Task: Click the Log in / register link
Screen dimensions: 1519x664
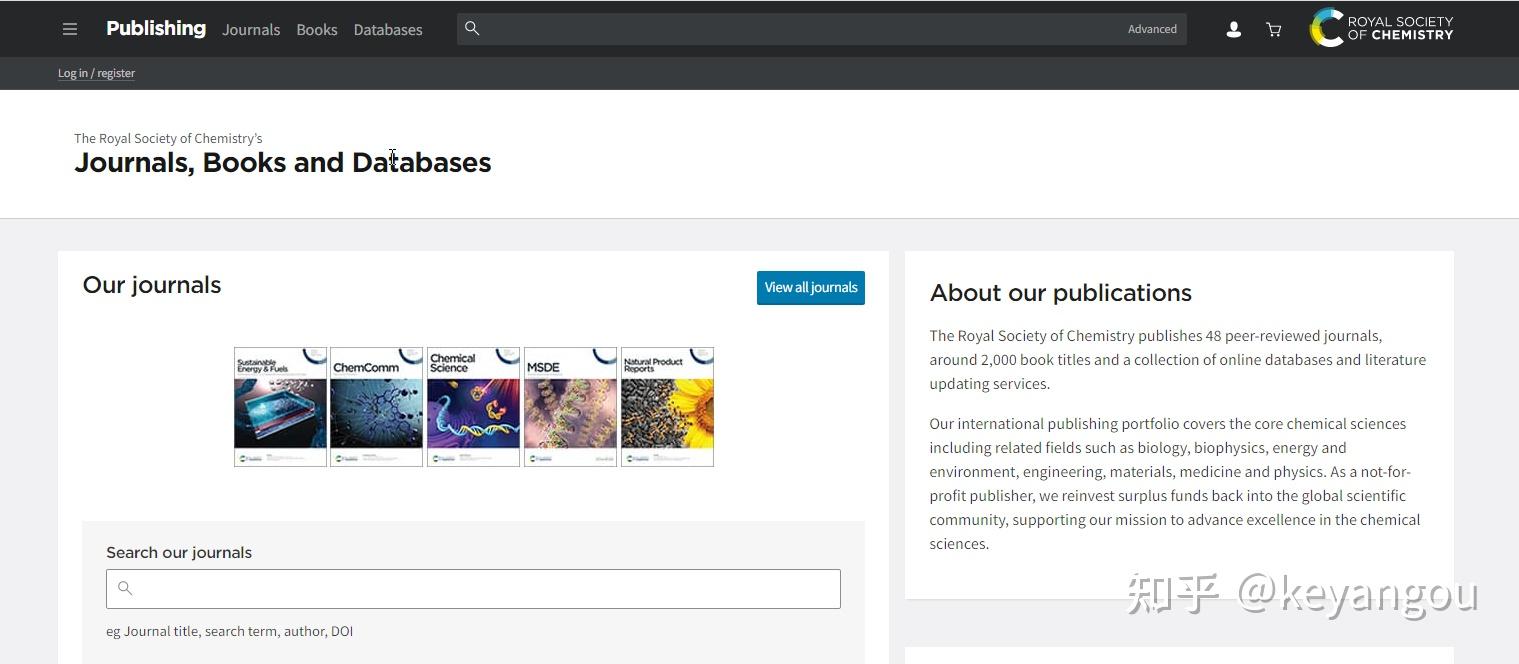Action: (96, 73)
